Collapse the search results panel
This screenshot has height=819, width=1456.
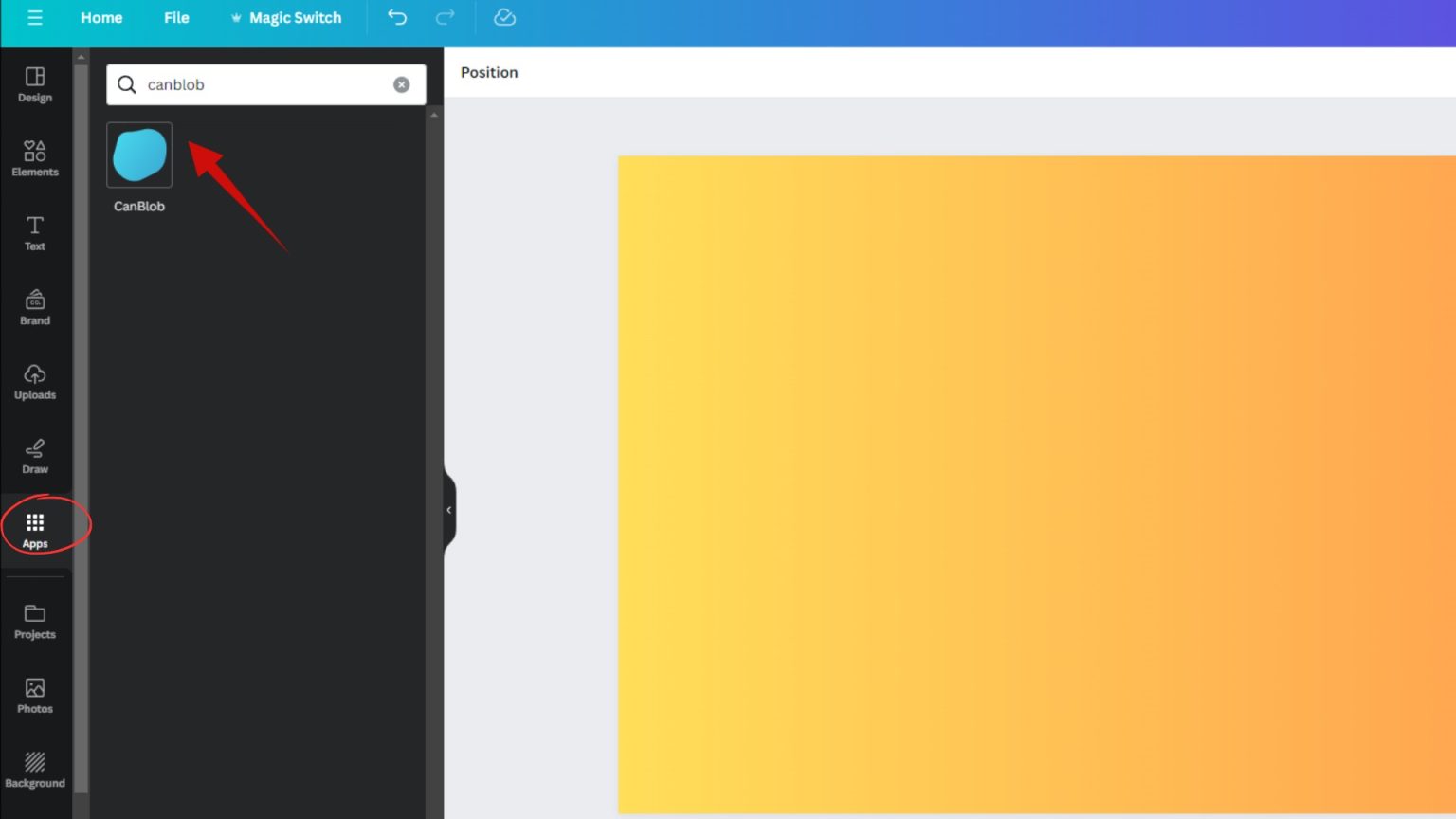448,510
